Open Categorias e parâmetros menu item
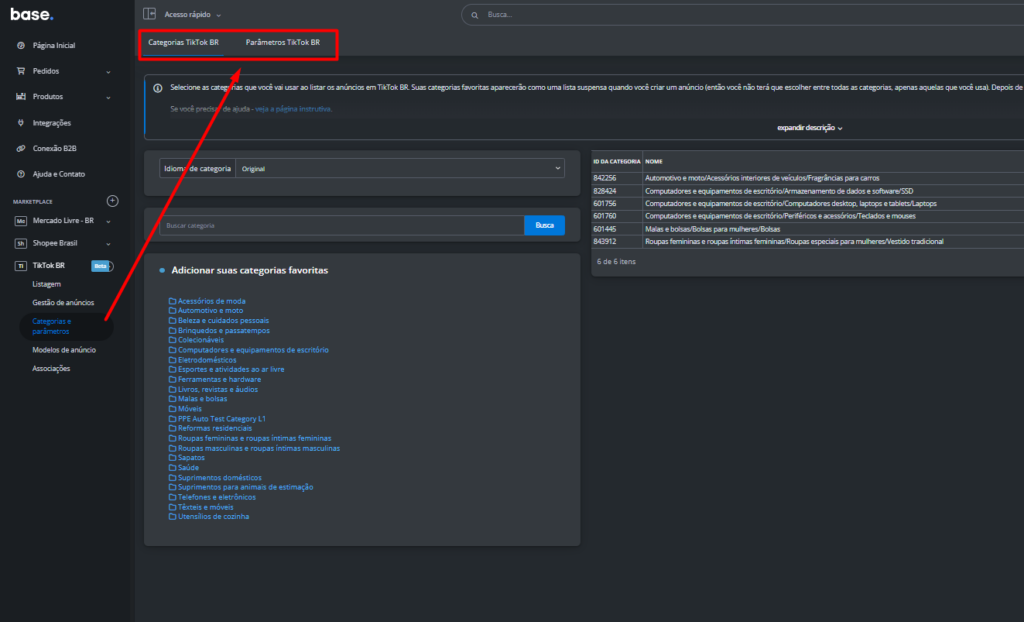Image resolution: width=1024 pixels, height=622 pixels. pyautogui.click(x=65, y=326)
